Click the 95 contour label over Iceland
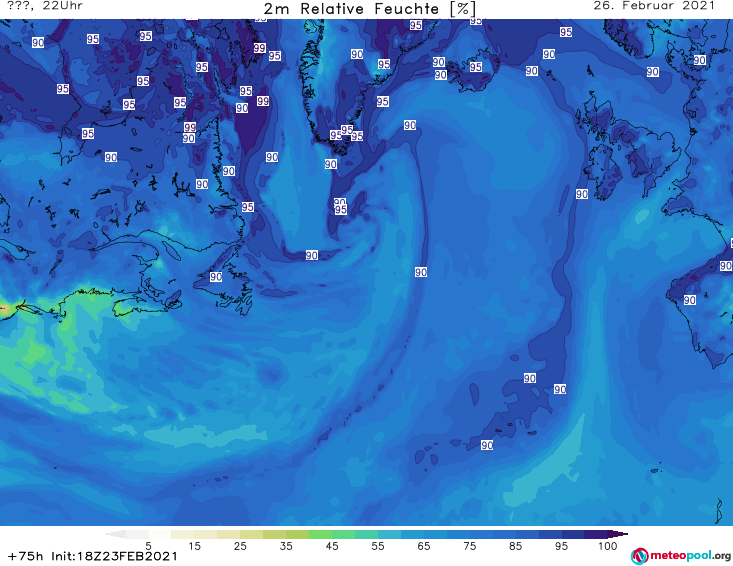The image size is (733, 566). 476,67
